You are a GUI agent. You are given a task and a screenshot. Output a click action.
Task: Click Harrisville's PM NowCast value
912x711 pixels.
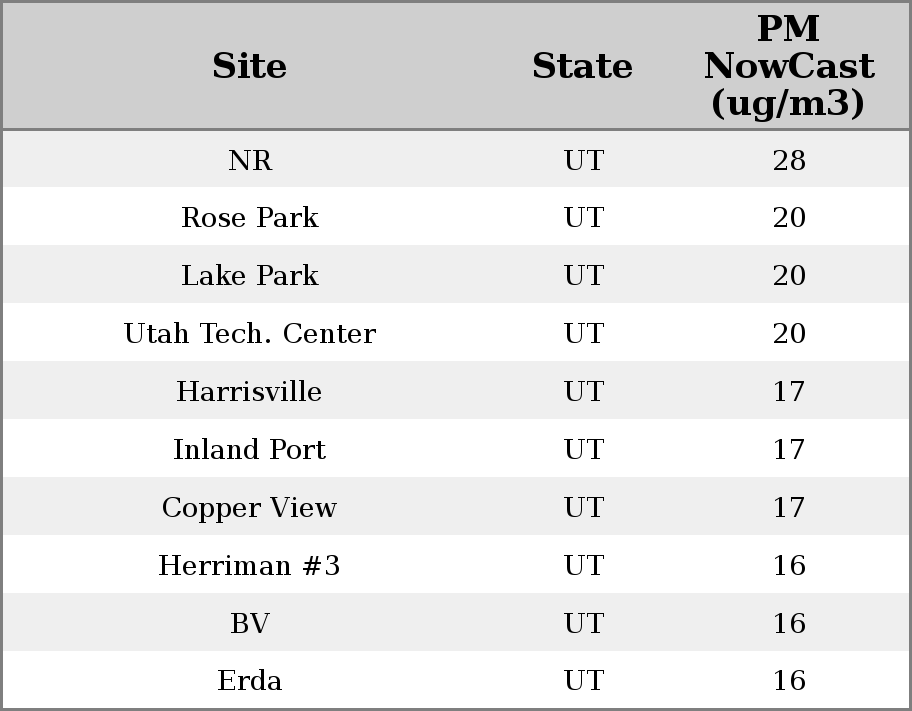point(789,392)
